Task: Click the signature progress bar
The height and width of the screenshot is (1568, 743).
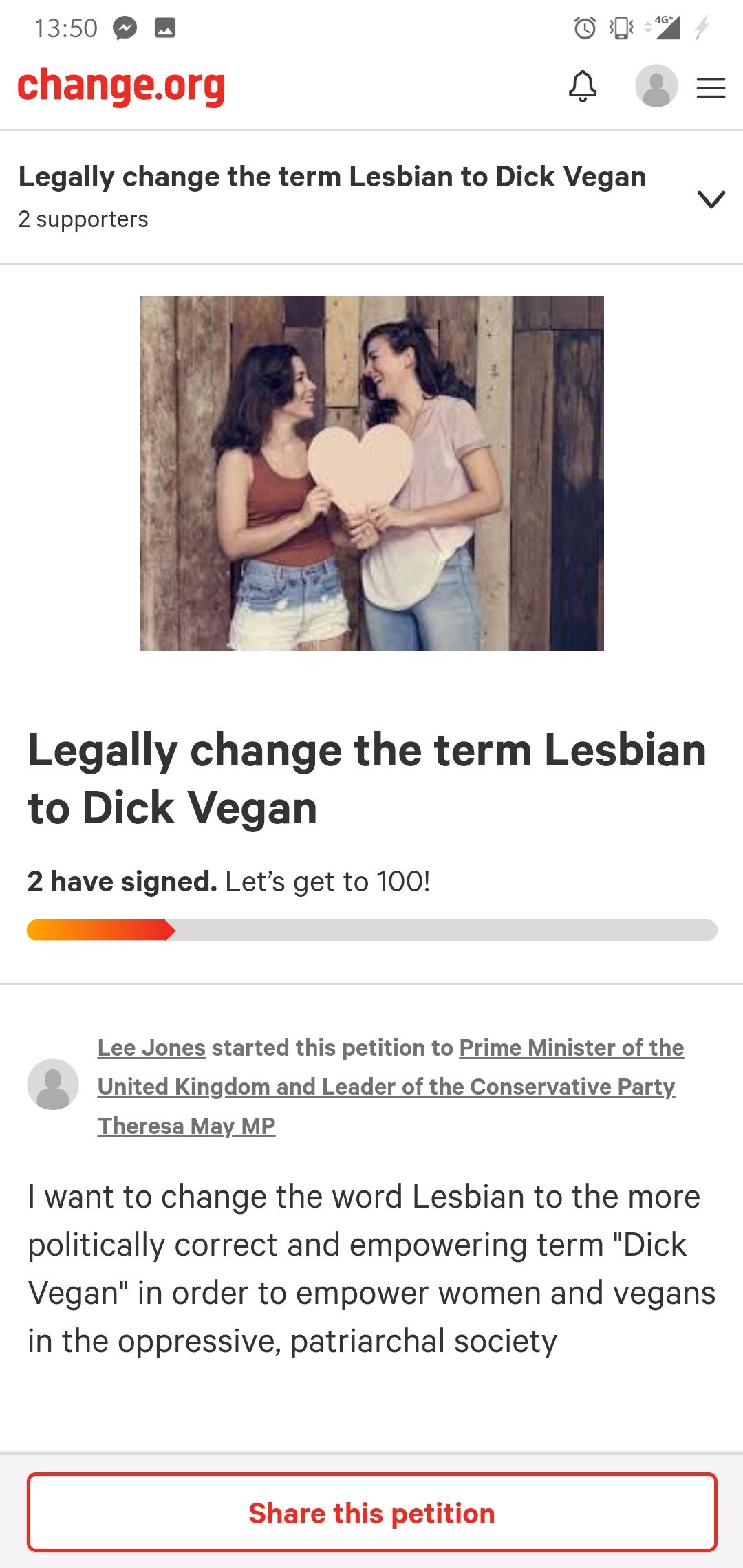Action: click(x=371, y=930)
